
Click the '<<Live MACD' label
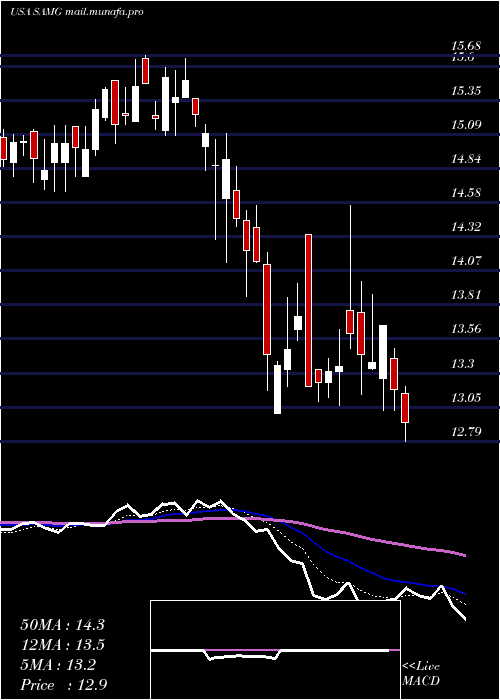421,674
